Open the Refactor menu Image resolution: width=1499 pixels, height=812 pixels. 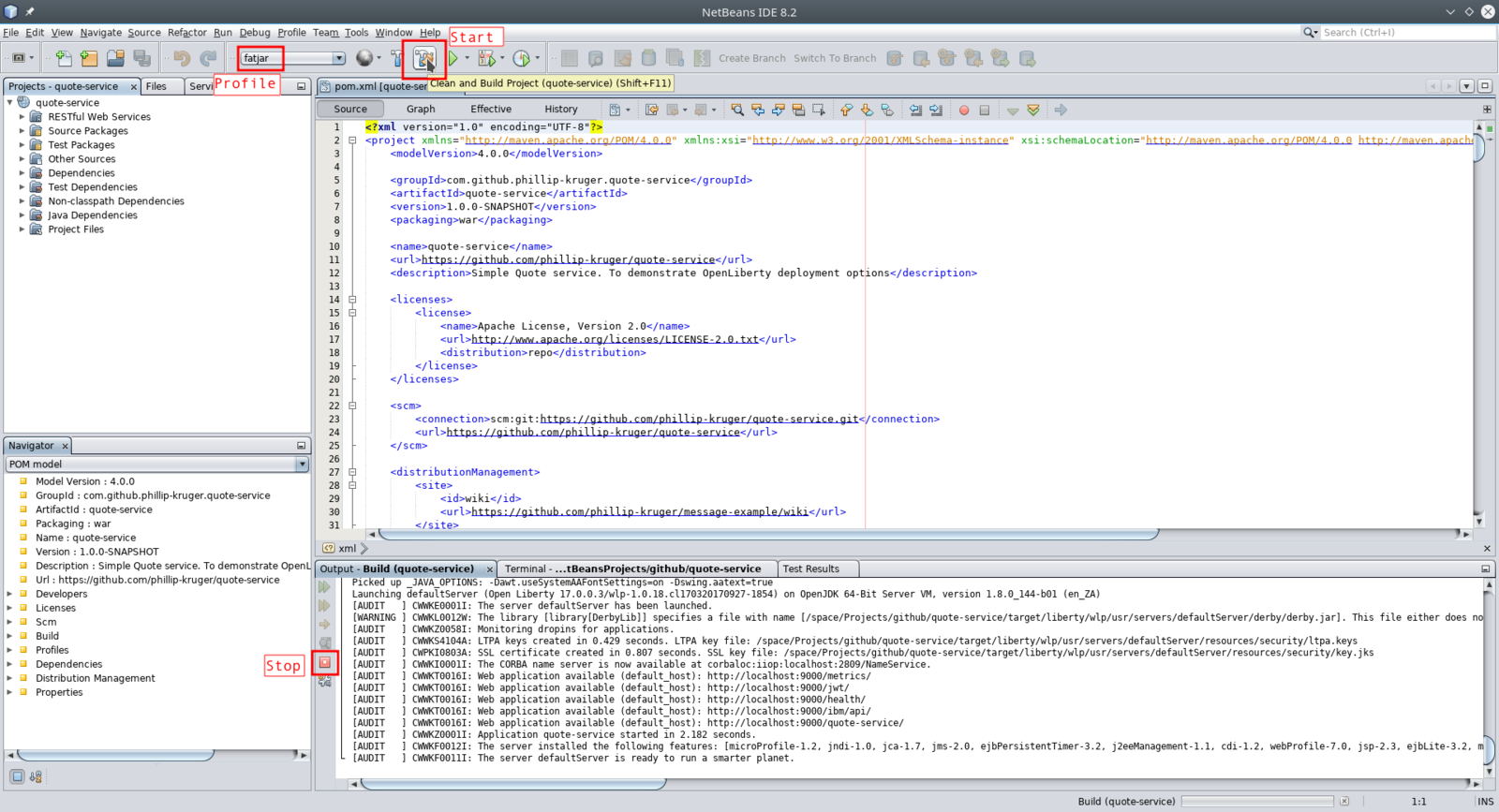pyautogui.click(x=187, y=32)
